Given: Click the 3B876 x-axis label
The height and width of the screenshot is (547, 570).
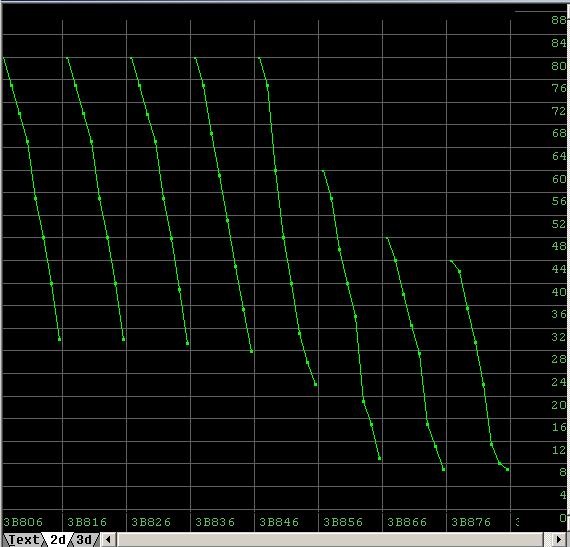Looking at the screenshot, I should (471, 522).
